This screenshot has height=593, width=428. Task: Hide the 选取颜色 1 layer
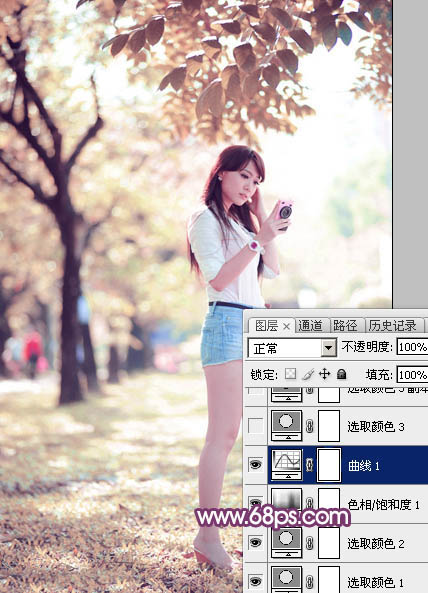pyautogui.click(x=256, y=581)
